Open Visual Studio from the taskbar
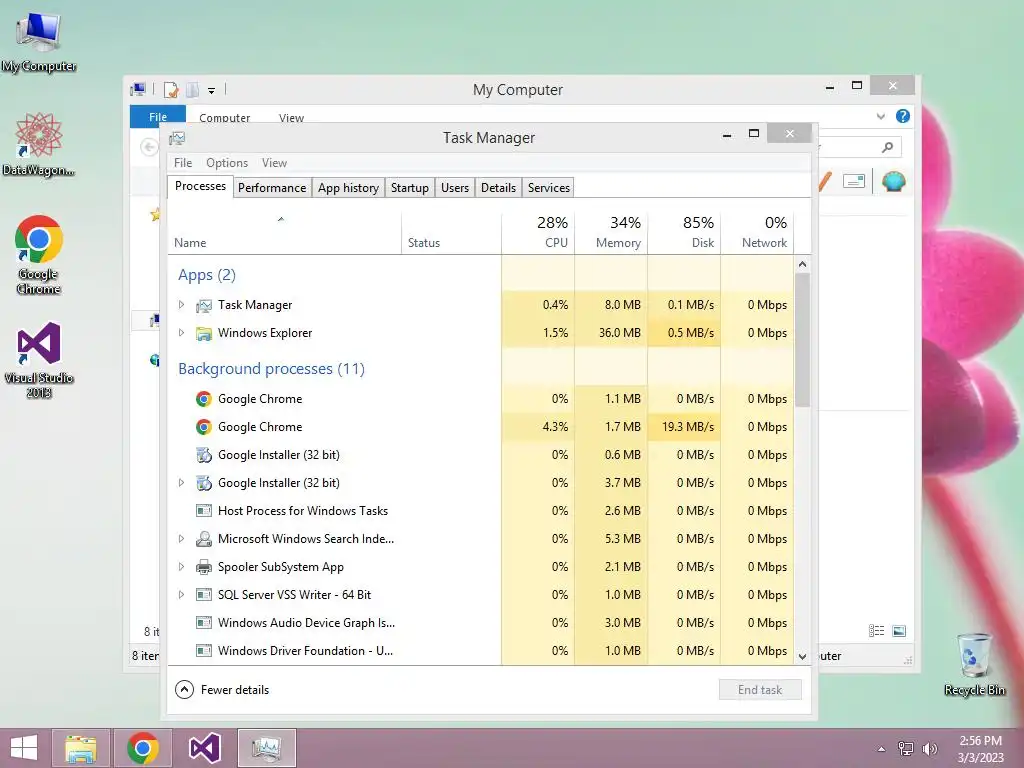The height and width of the screenshot is (768, 1024). (204, 748)
